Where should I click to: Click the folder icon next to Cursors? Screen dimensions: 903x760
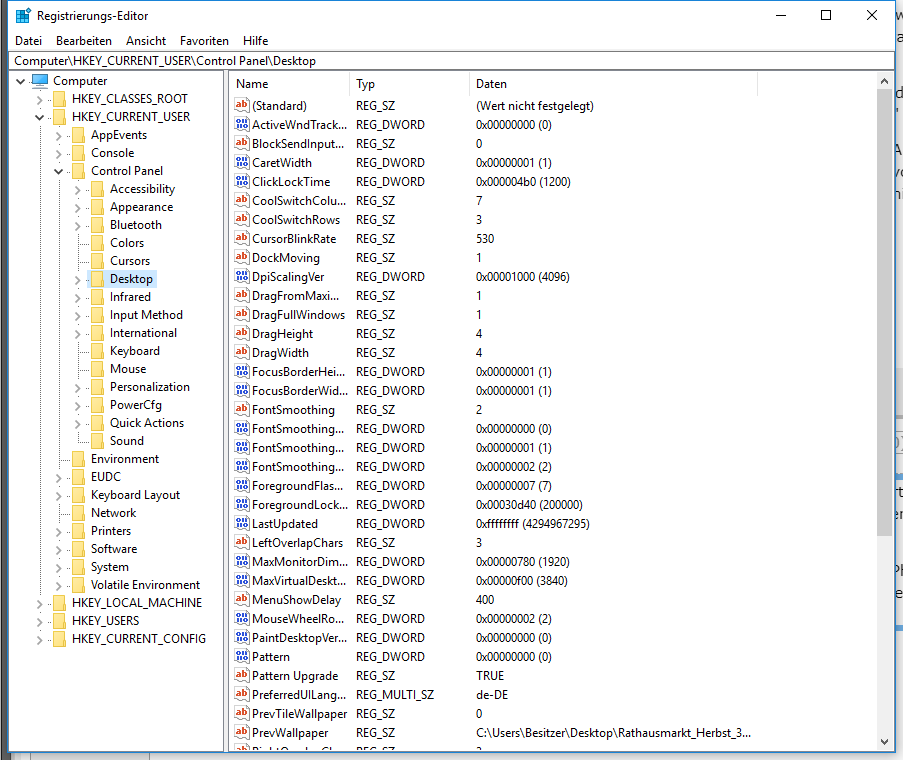click(x=97, y=261)
